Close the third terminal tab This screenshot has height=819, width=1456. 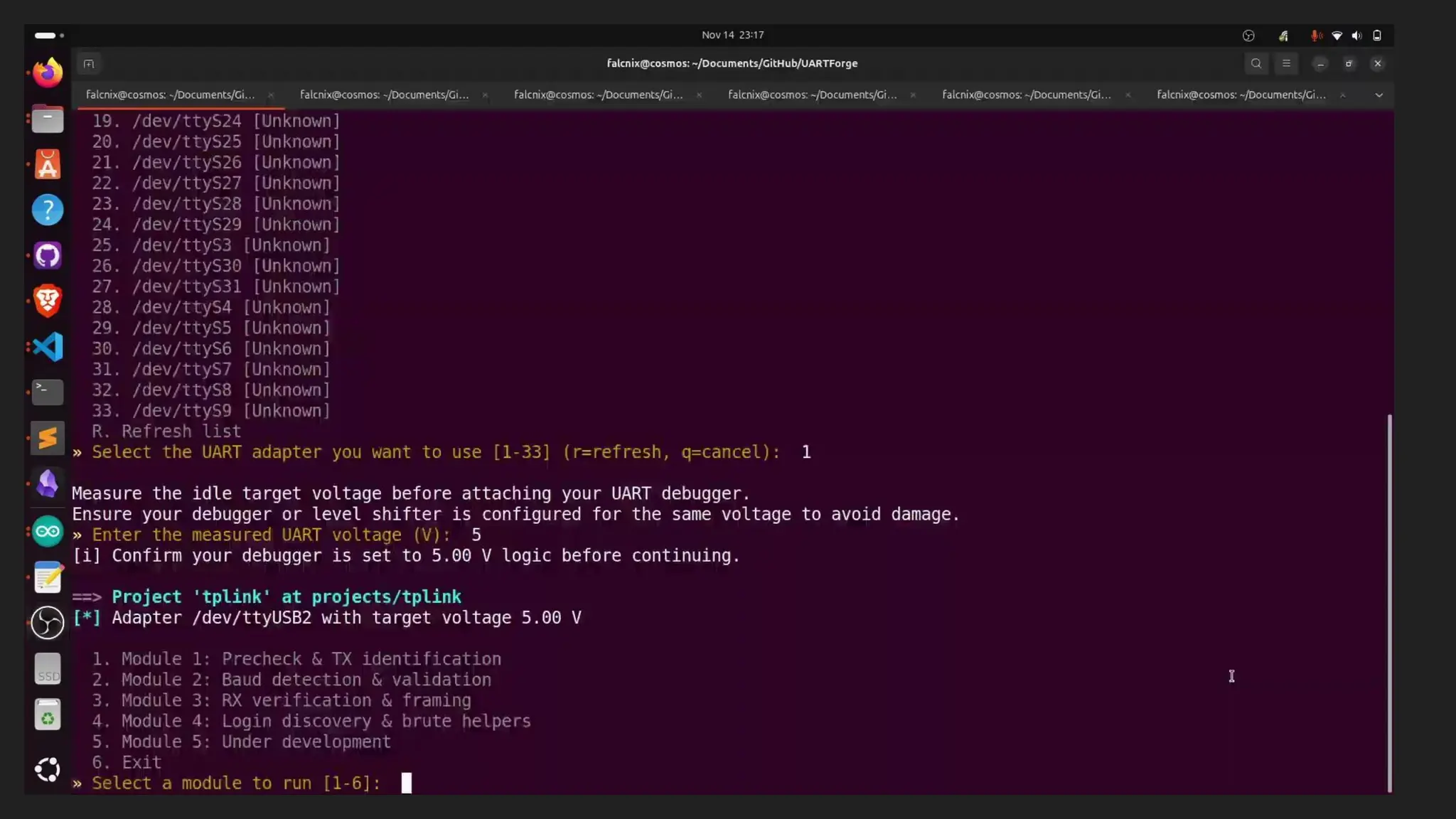click(699, 95)
